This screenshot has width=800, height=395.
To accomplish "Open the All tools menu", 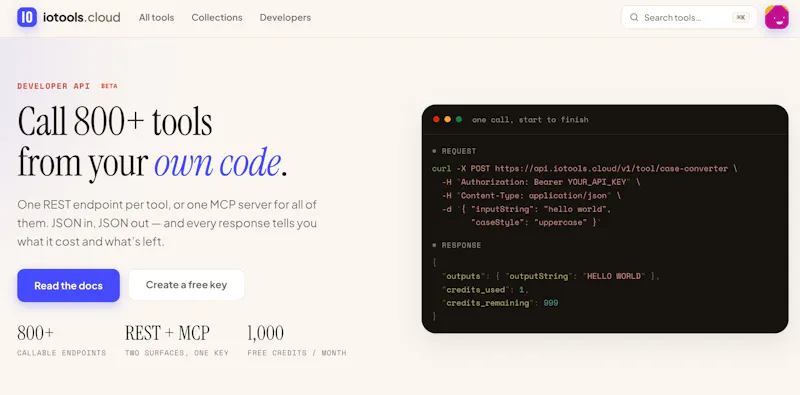I will [156, 17].
